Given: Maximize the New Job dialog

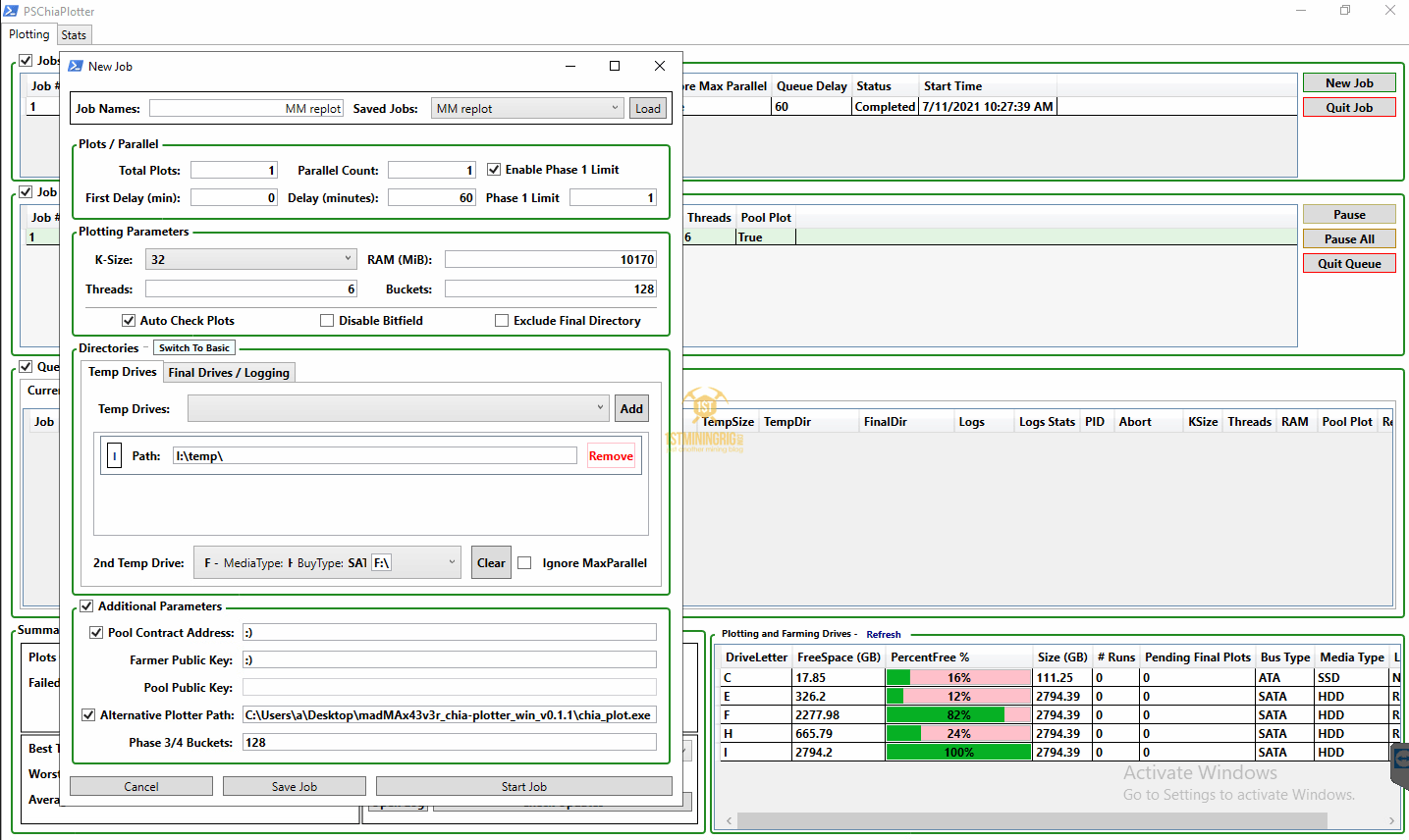Looking at the screenshot, I should pyautogui.click(x=615, y=66).
